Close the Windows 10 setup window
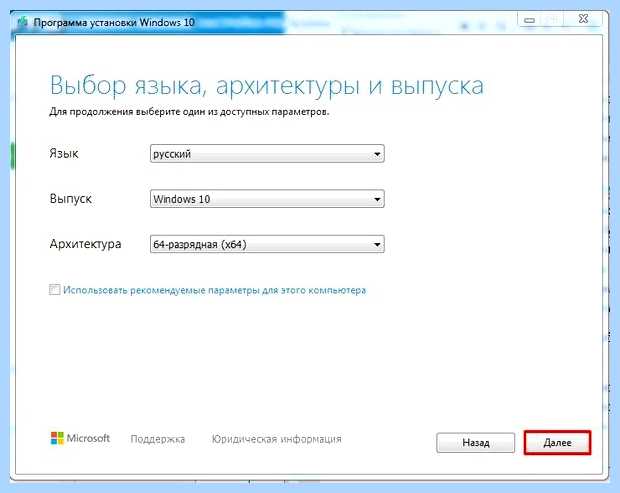The width and height of the screenshot is (620, 493). [583, 19]
